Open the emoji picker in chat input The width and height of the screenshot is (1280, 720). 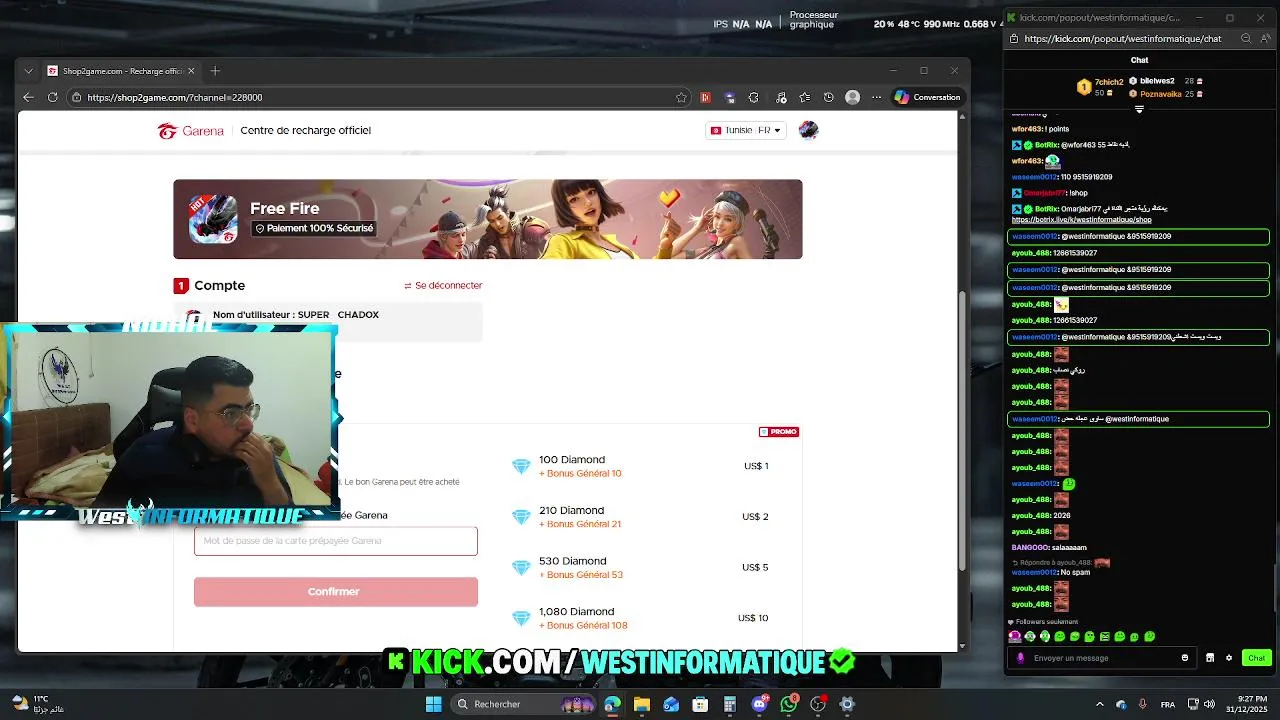click(1185, 658)
